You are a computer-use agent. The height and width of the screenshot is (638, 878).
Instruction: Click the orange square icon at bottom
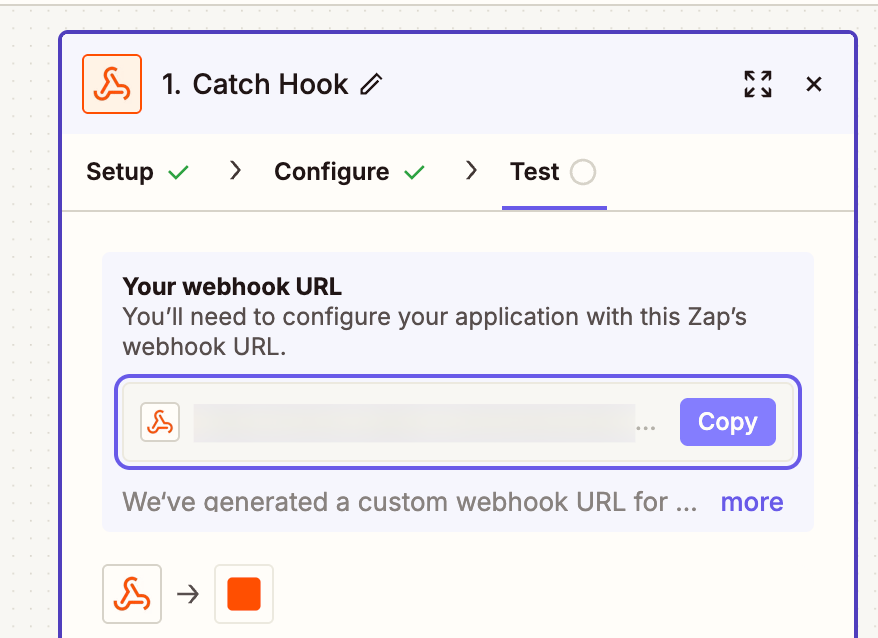click(x=243, y=594)
